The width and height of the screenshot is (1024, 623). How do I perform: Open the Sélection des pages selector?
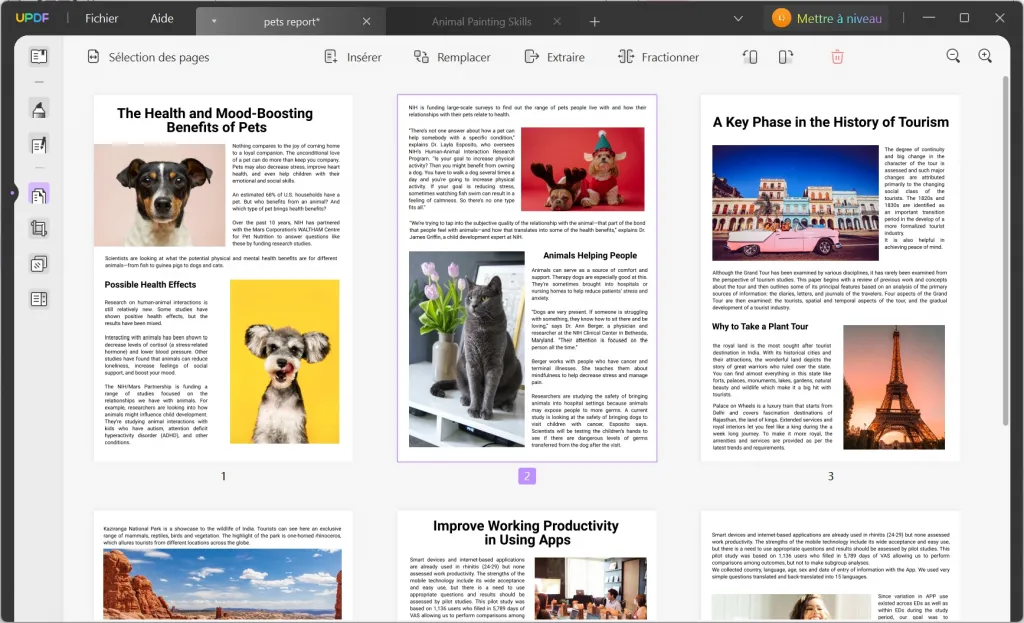[148, 57]
